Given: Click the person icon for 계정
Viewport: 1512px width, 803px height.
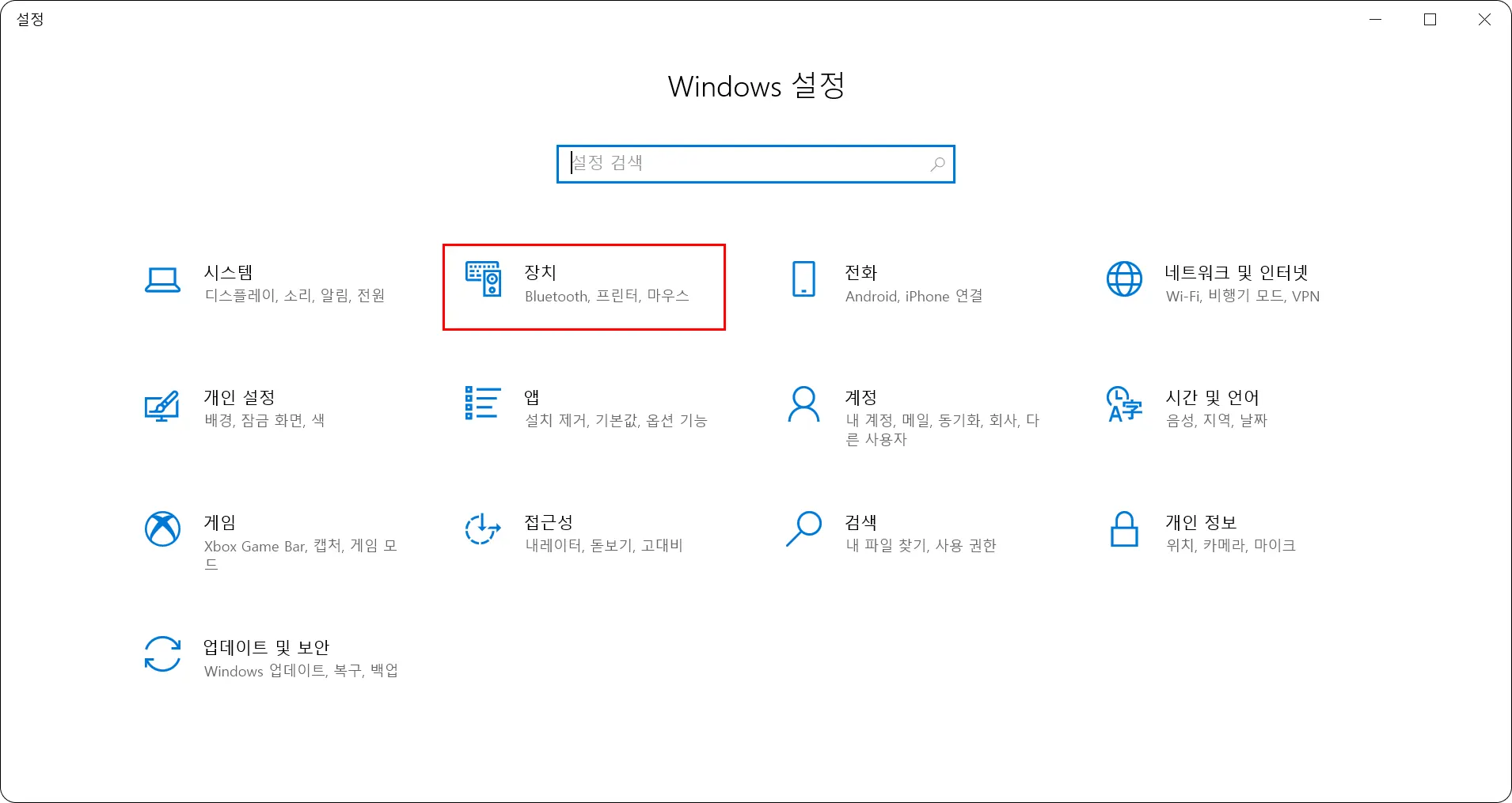Looking at the screenshot, I should click(x=803, y=404).
